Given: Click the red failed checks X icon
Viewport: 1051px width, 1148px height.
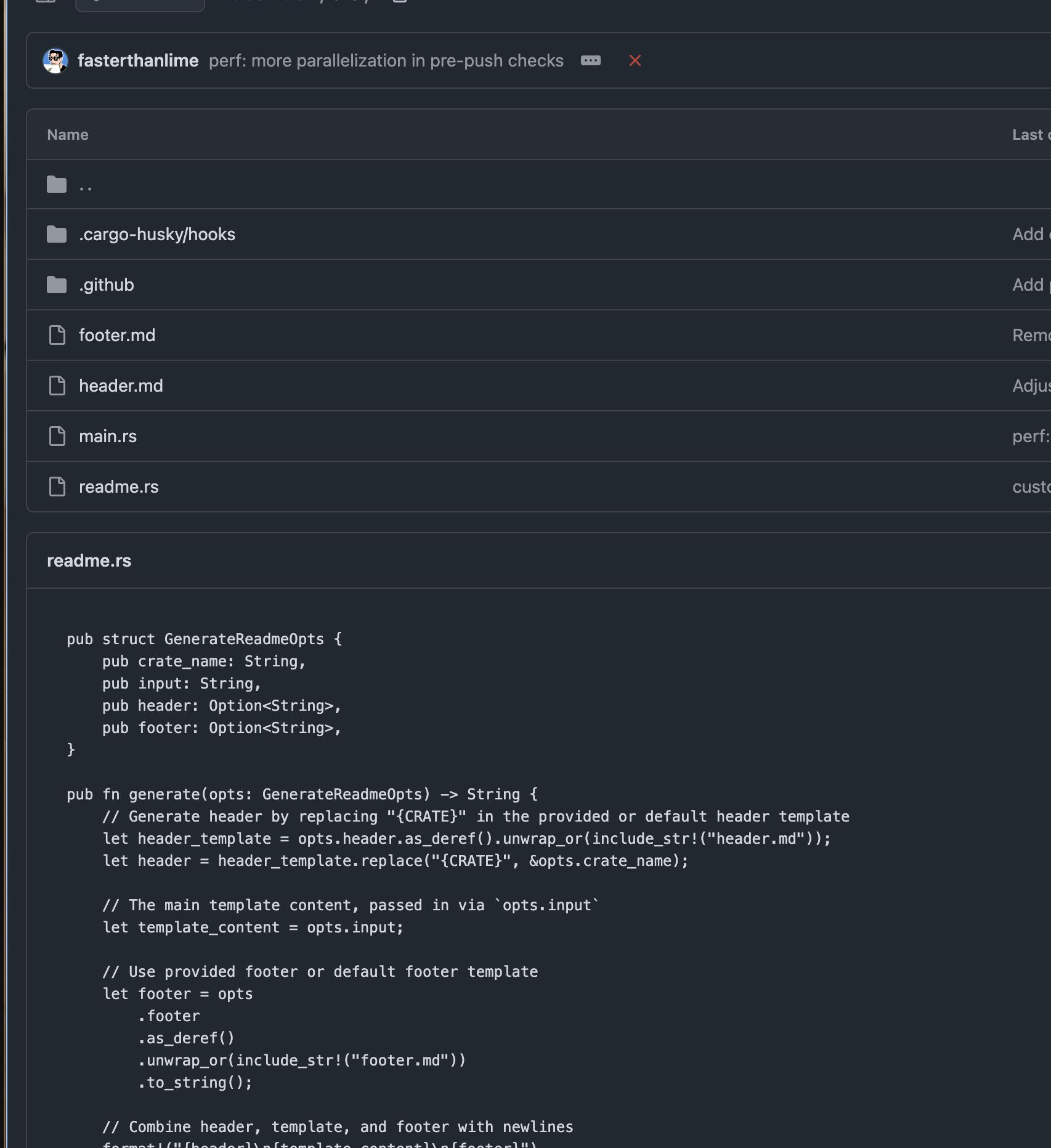Looking at the screenshot, I should pos(635,61).
